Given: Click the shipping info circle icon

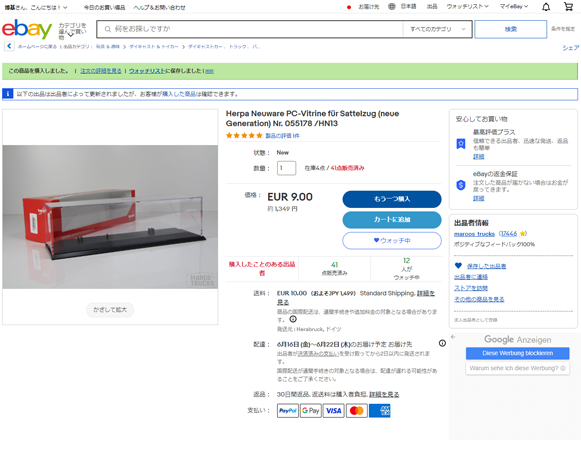Looking at the screenshot, I should [293, 319].
